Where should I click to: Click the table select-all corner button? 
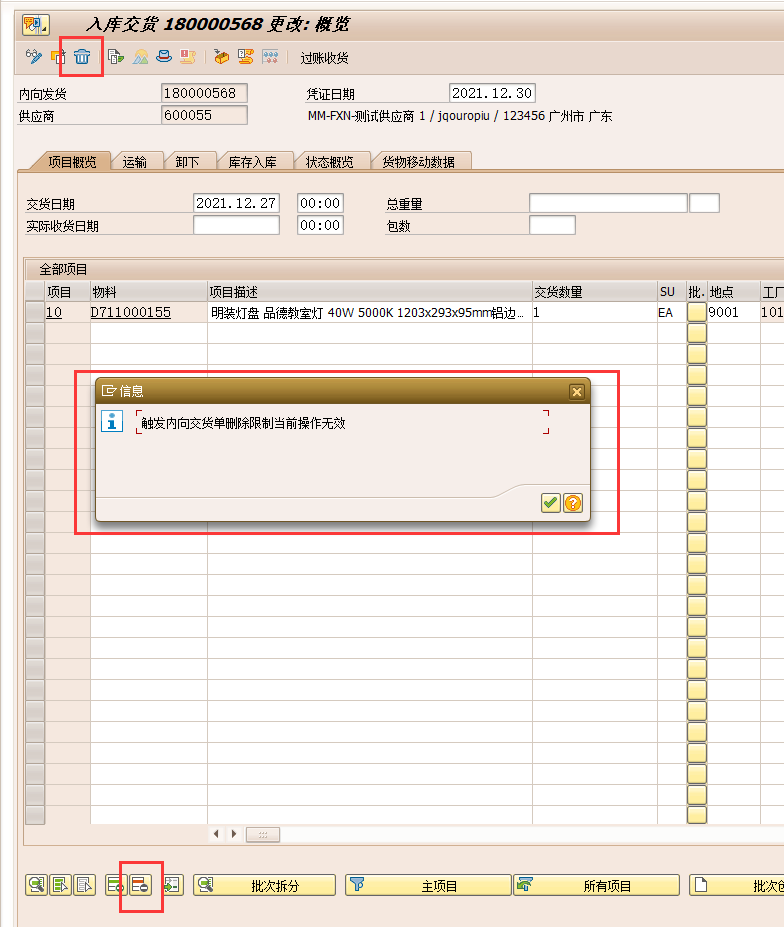(x=35, y=291)
